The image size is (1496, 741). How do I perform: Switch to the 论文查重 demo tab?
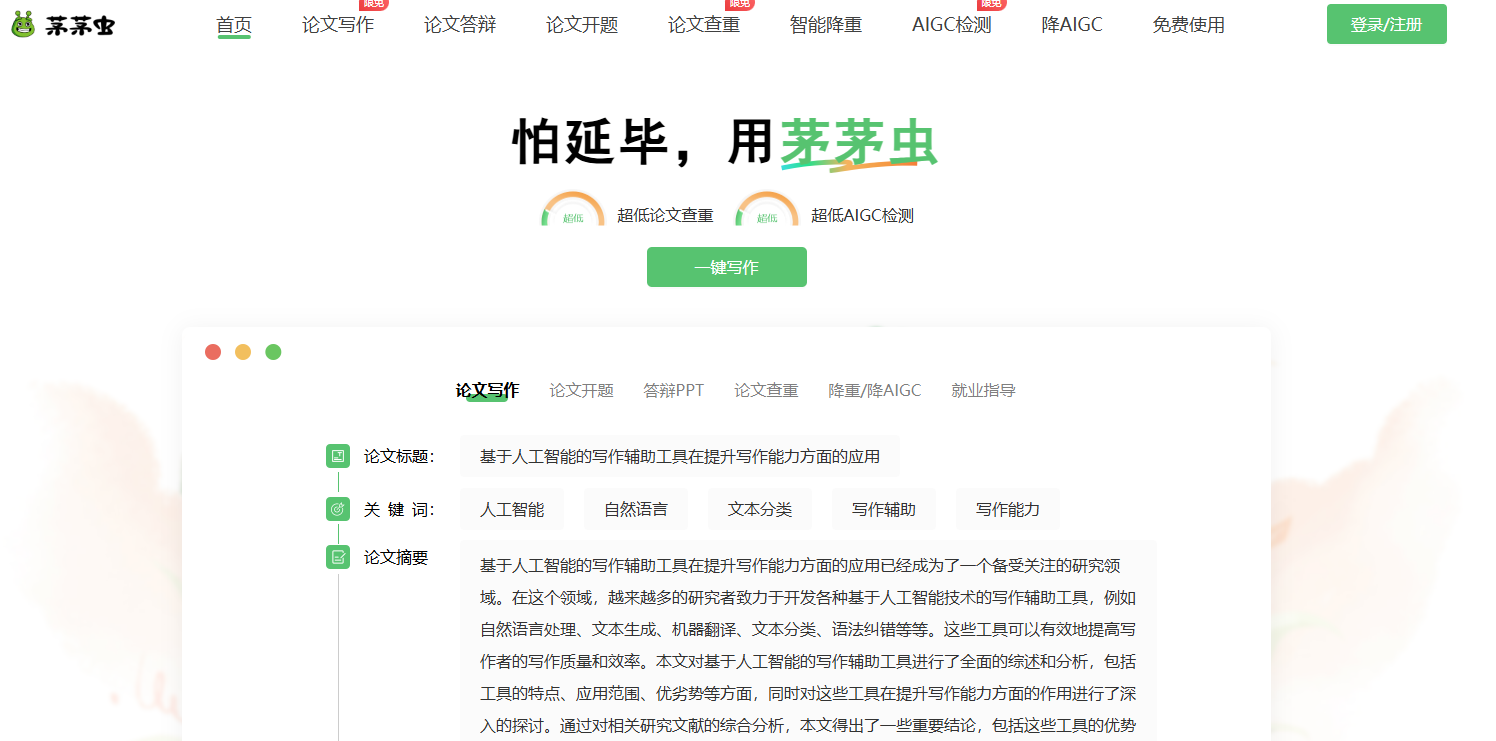pyautogui.click(x=766, y=391)
